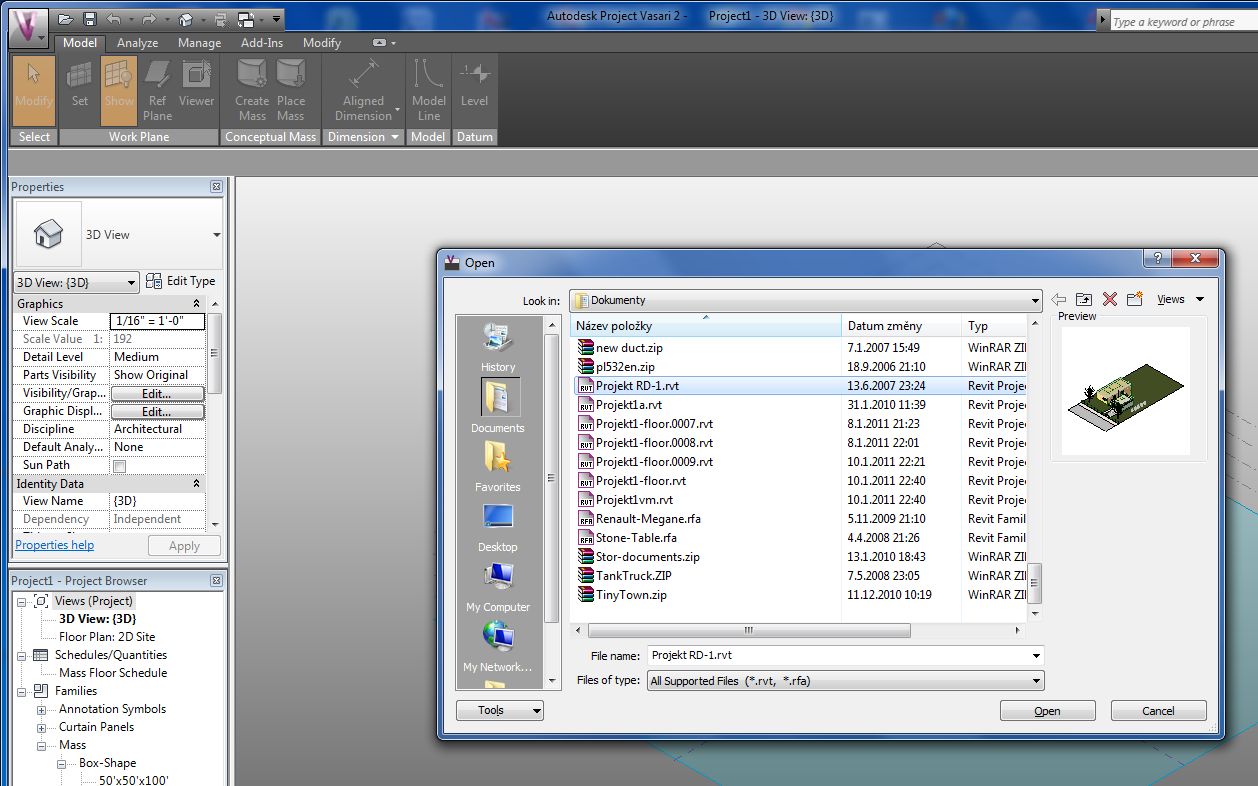Click the Create Mass tool
This screenshot has width=1258, height=786.
click(252, 90)
